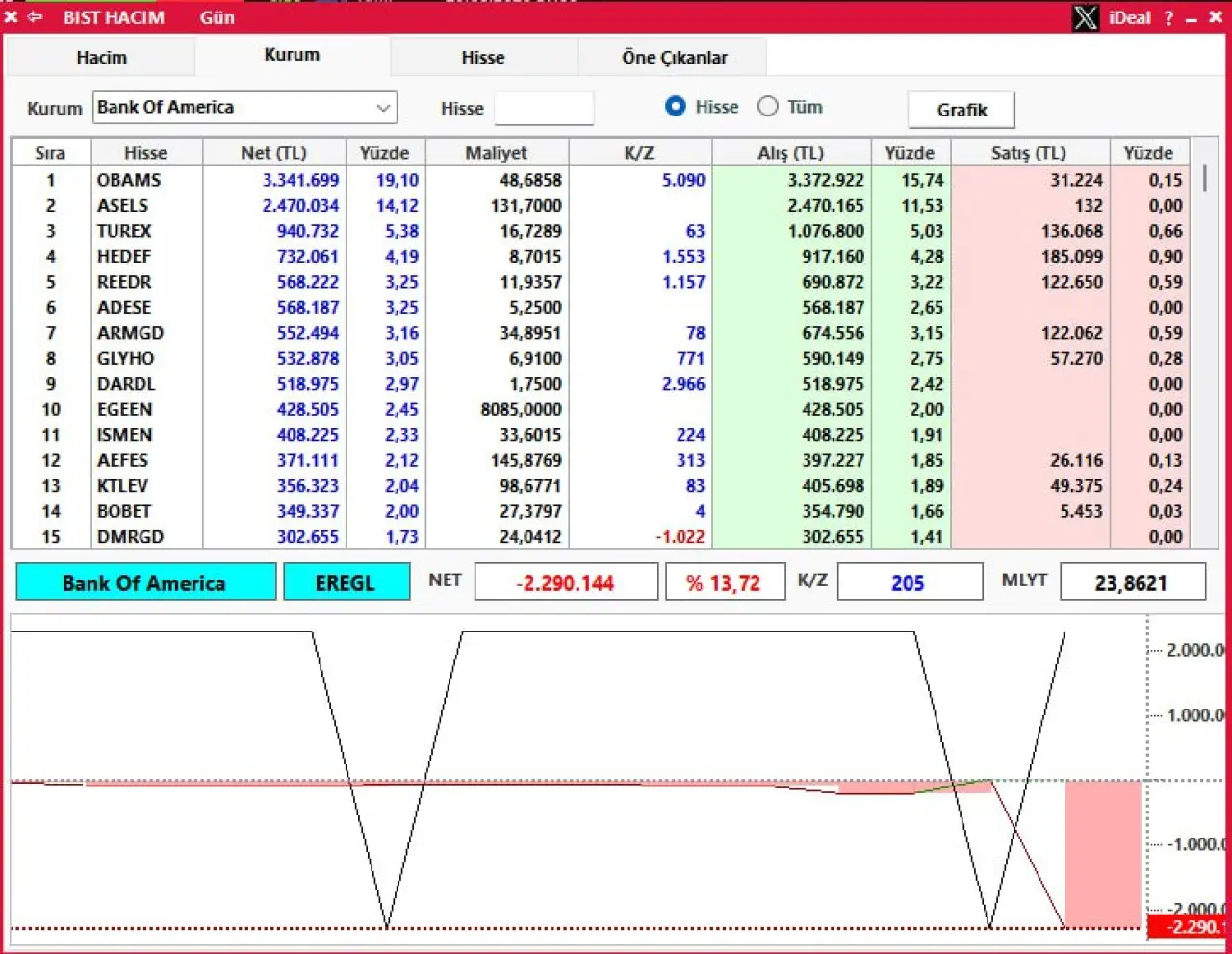The width and height of the screenshot is (1232, 954).
Task: Click the cost value 8085,0000
Action: (521, 409)
